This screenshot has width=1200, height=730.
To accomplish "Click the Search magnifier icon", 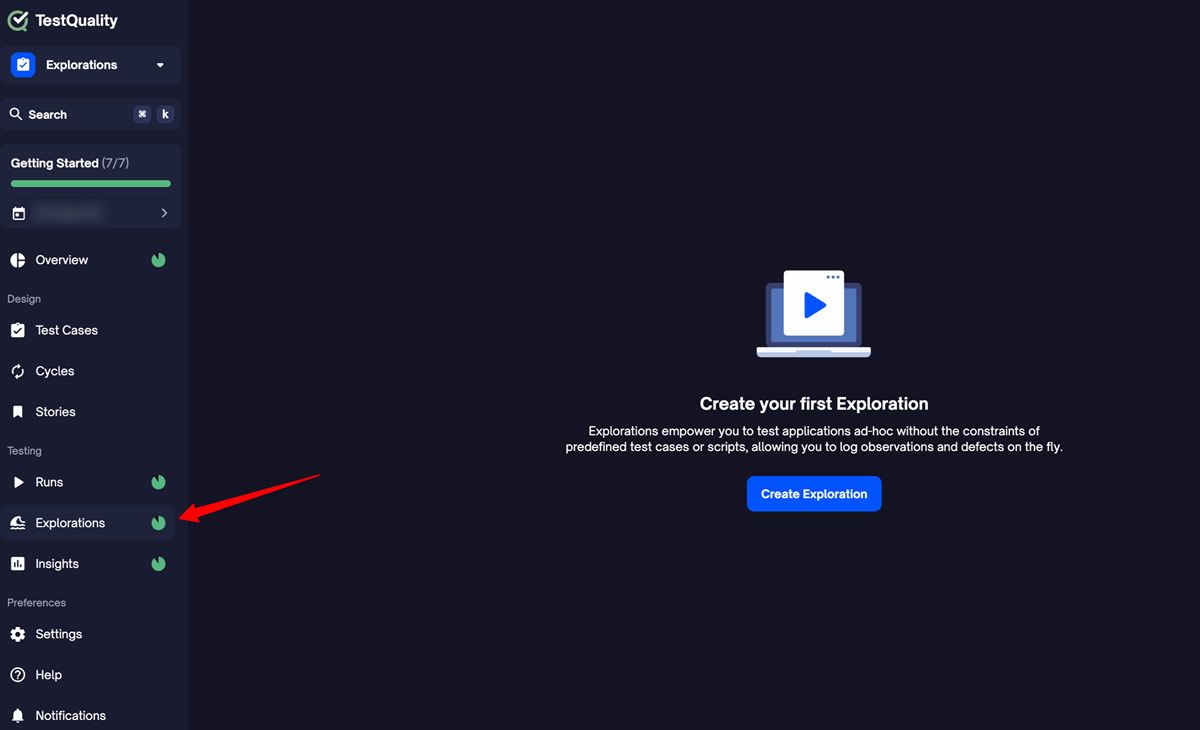I will click(x=16, y=114).
